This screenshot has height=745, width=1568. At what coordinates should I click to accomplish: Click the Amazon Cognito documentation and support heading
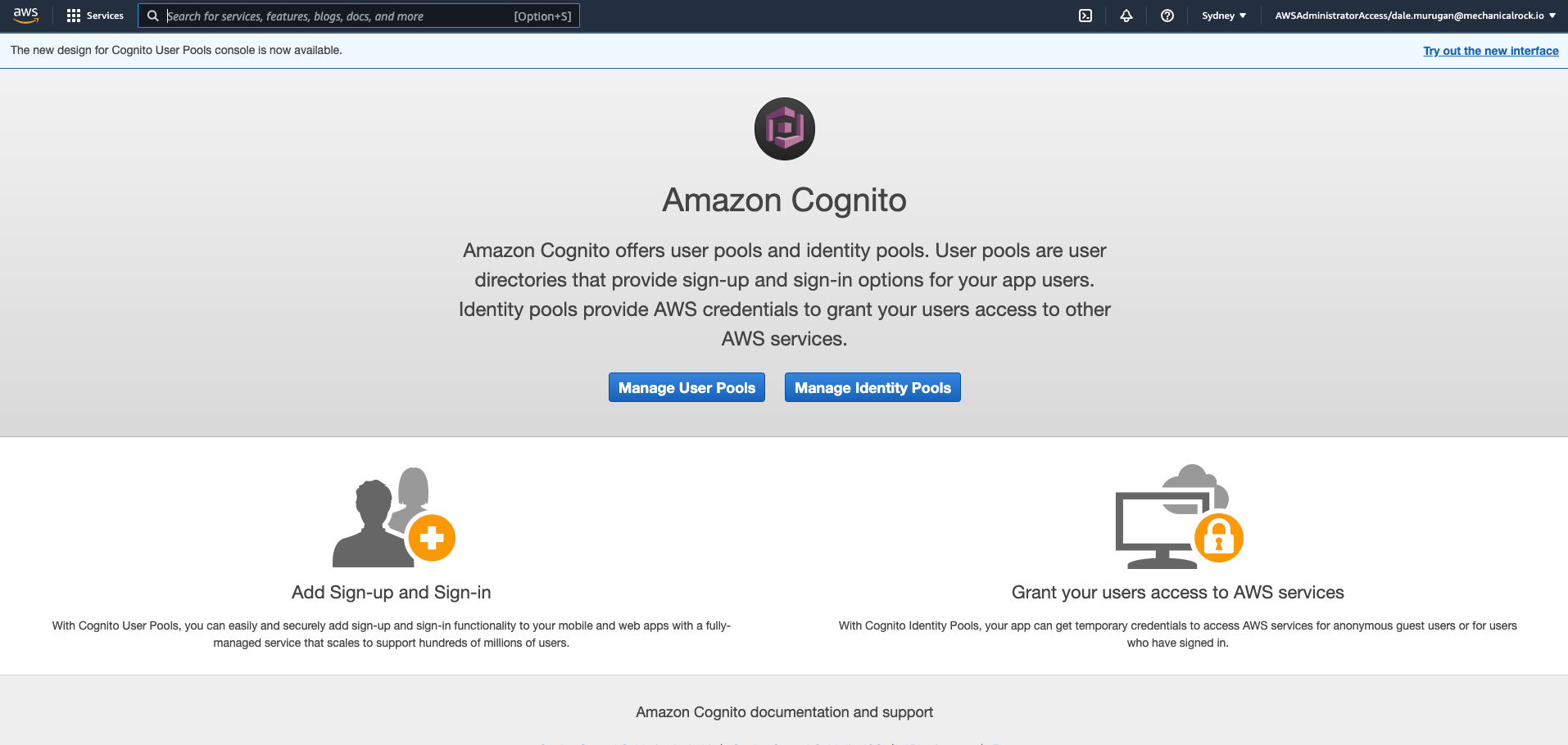[x=785, y=712]
